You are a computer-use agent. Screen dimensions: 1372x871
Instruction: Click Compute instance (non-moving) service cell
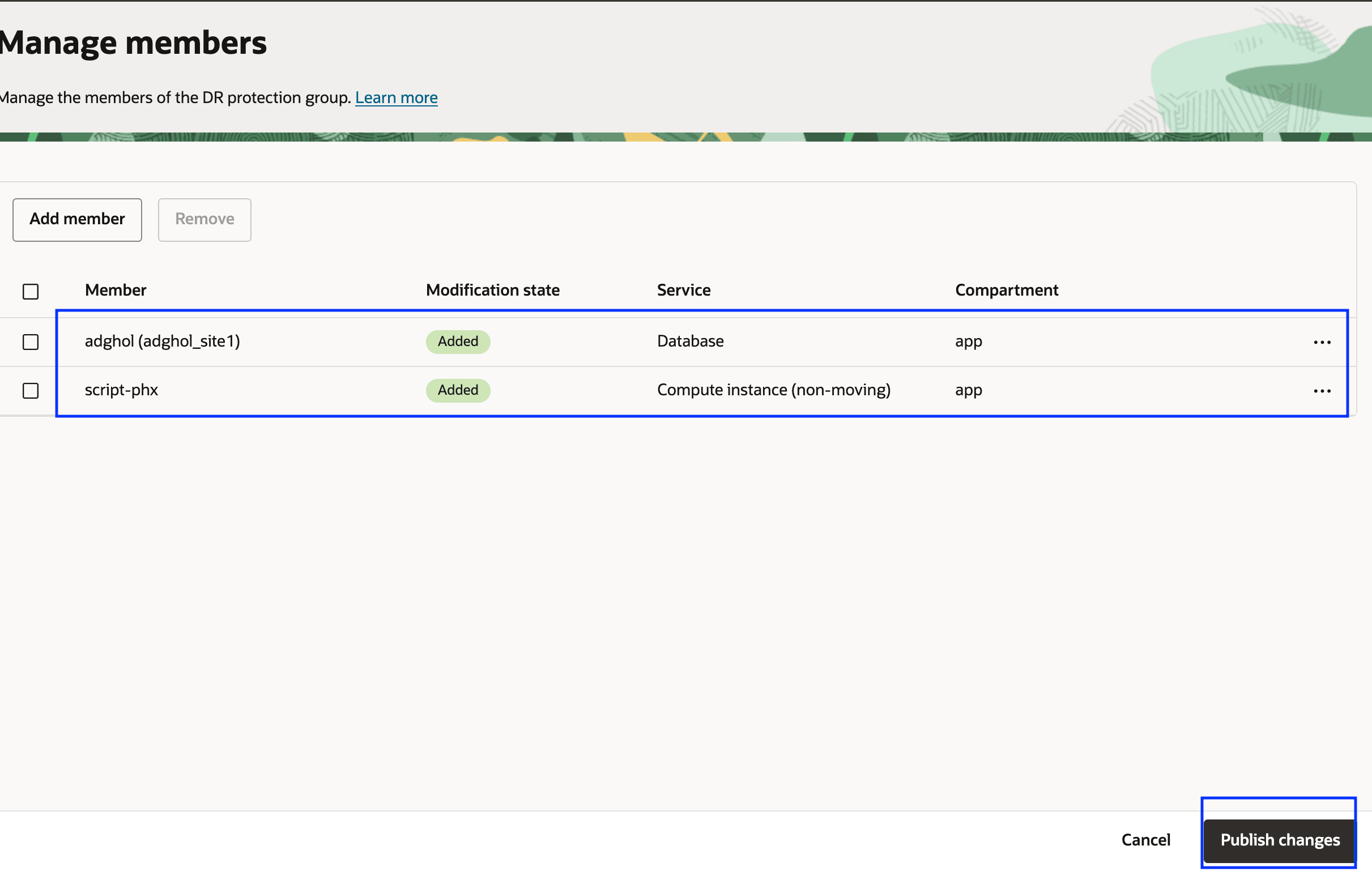tap(773, 390)
